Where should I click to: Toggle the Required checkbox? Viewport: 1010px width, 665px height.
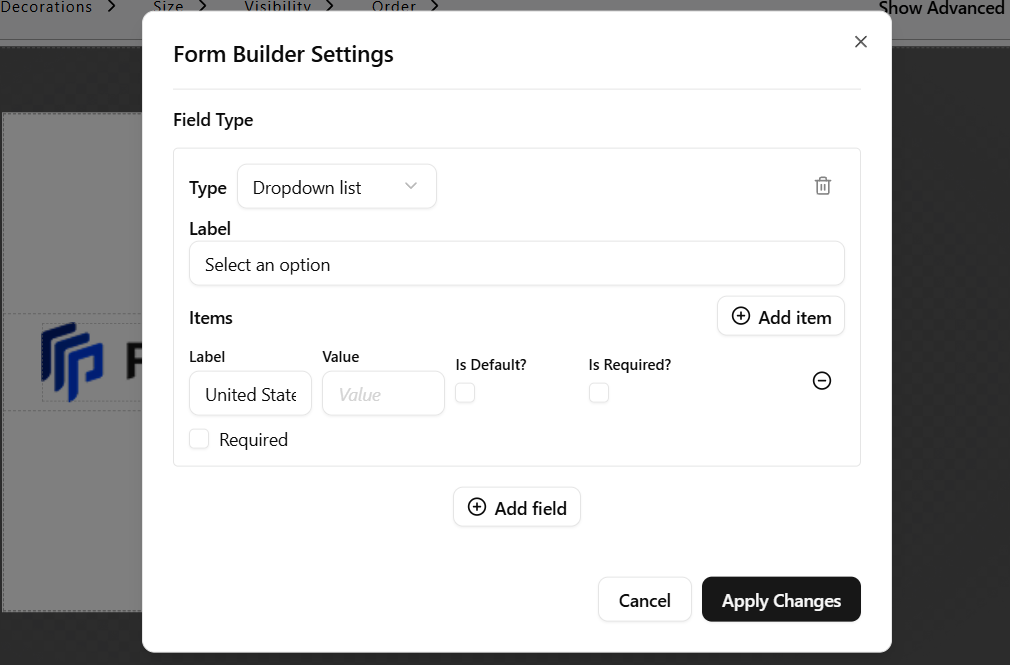tap(199, 439)
